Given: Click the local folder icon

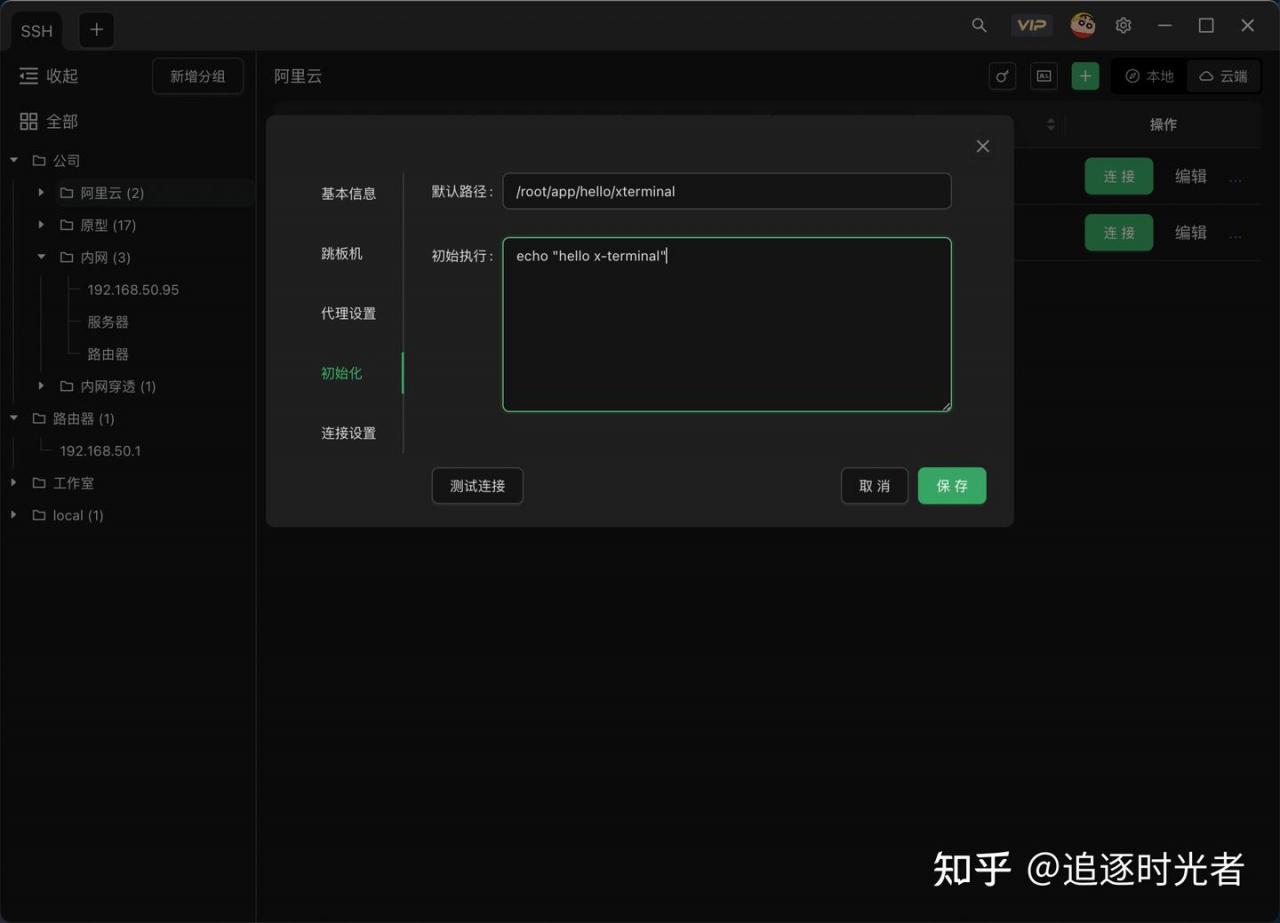Looking at the screenshot, I should (x=39, y=515).
